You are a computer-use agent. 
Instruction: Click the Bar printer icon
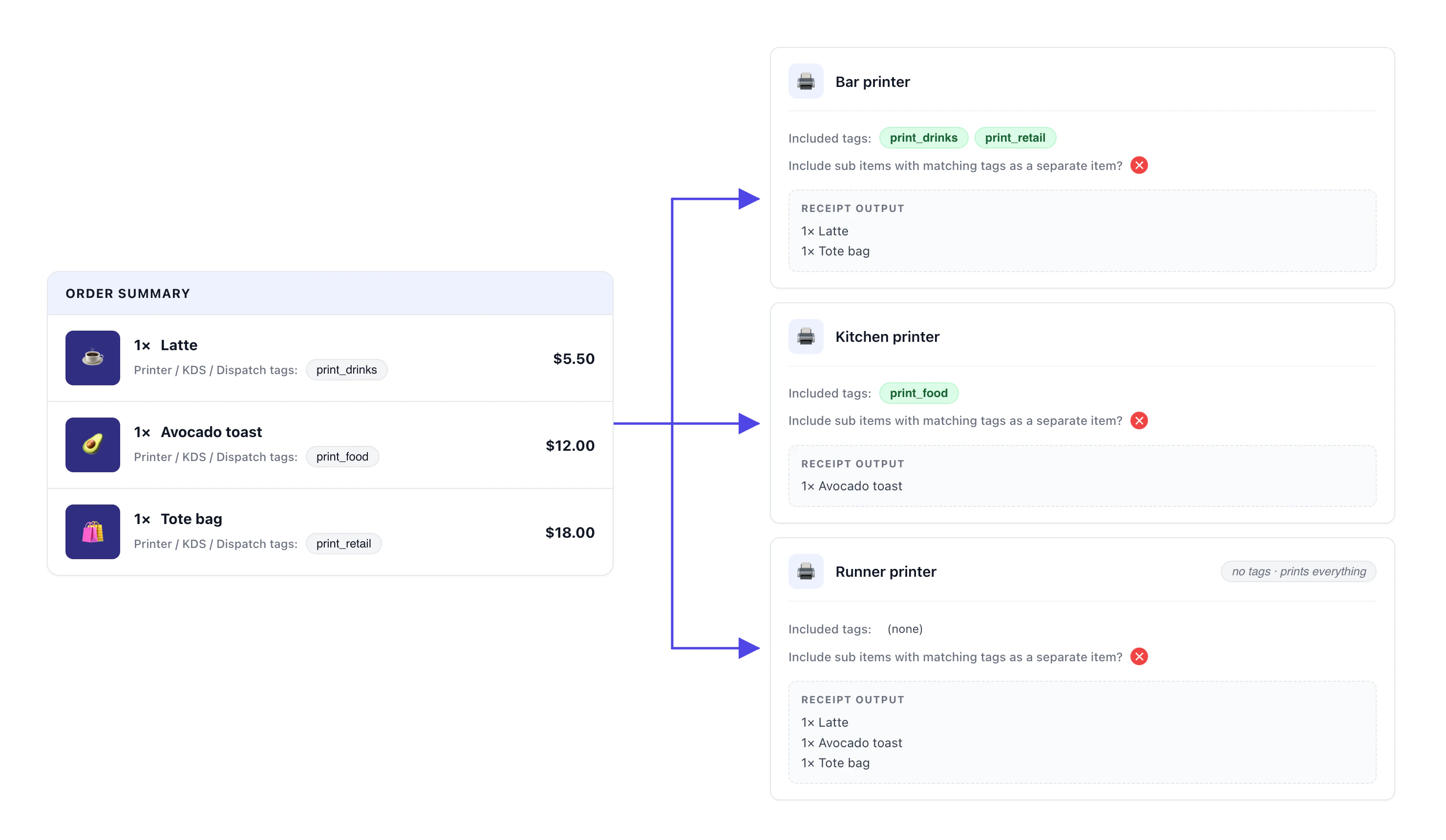(x=806, y=82)
